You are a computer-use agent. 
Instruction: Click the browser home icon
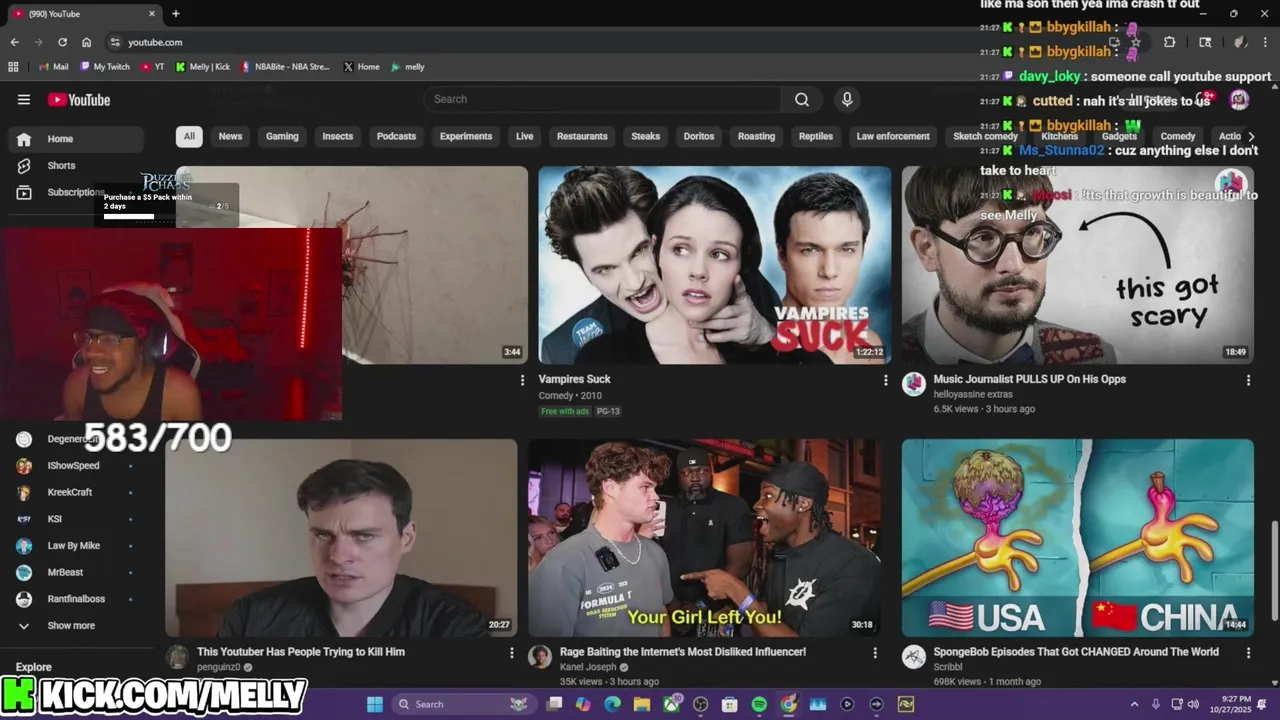pyautogui.click(x=86, y=42)
